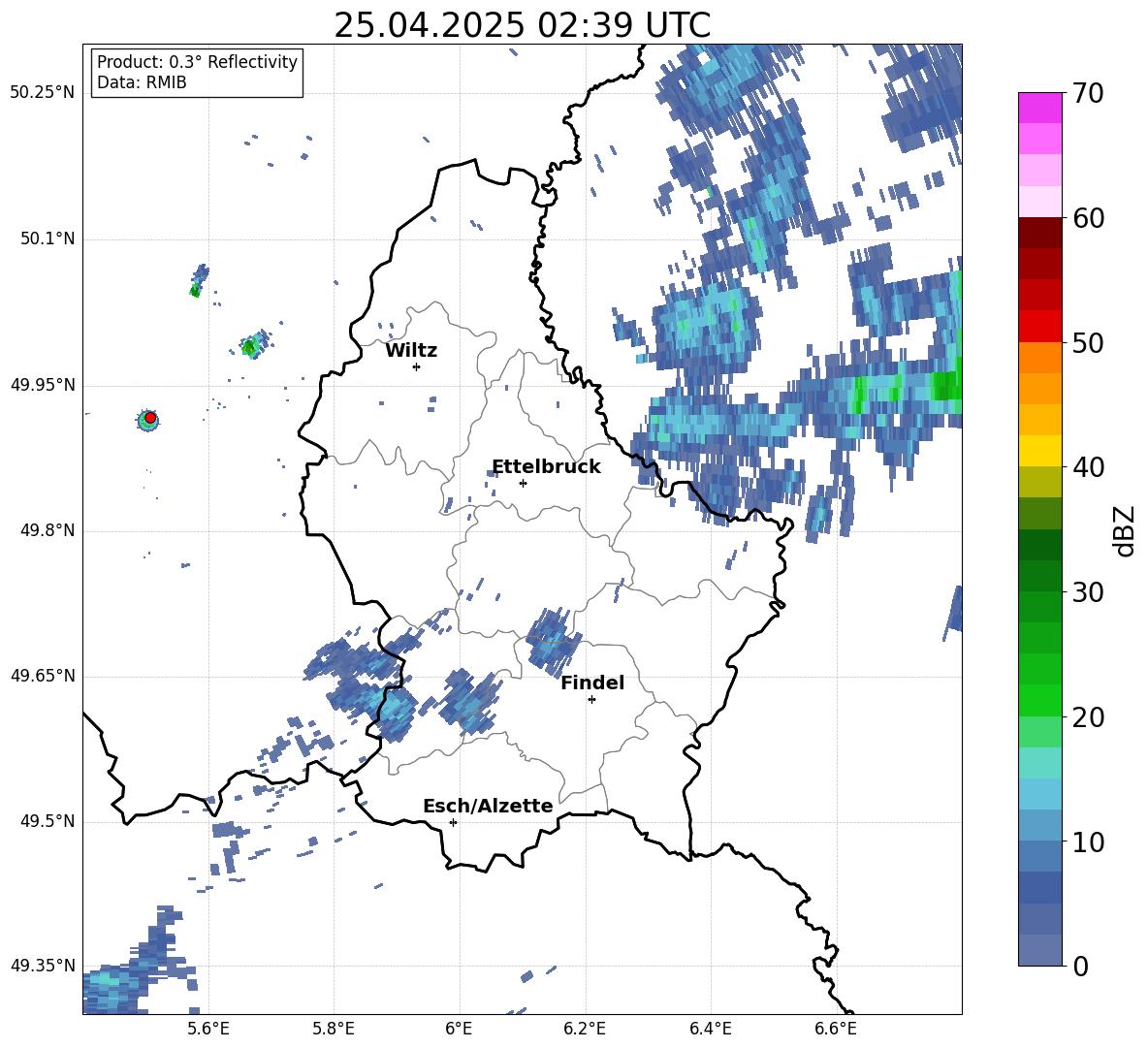The height and width of the screenshot is (1048, 1148).
Task: Click the Findel station cross marker
Action: click(x=591, y=700)
